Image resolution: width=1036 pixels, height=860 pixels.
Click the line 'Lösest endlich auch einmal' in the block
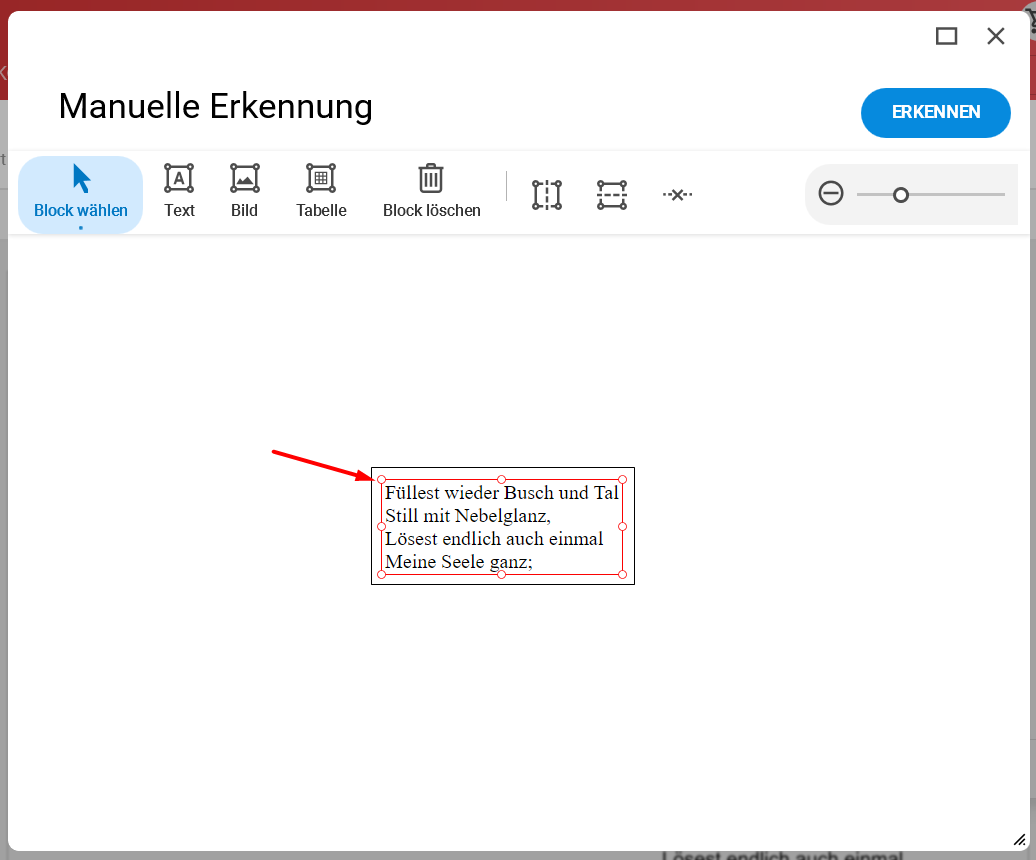coord(494,539)
